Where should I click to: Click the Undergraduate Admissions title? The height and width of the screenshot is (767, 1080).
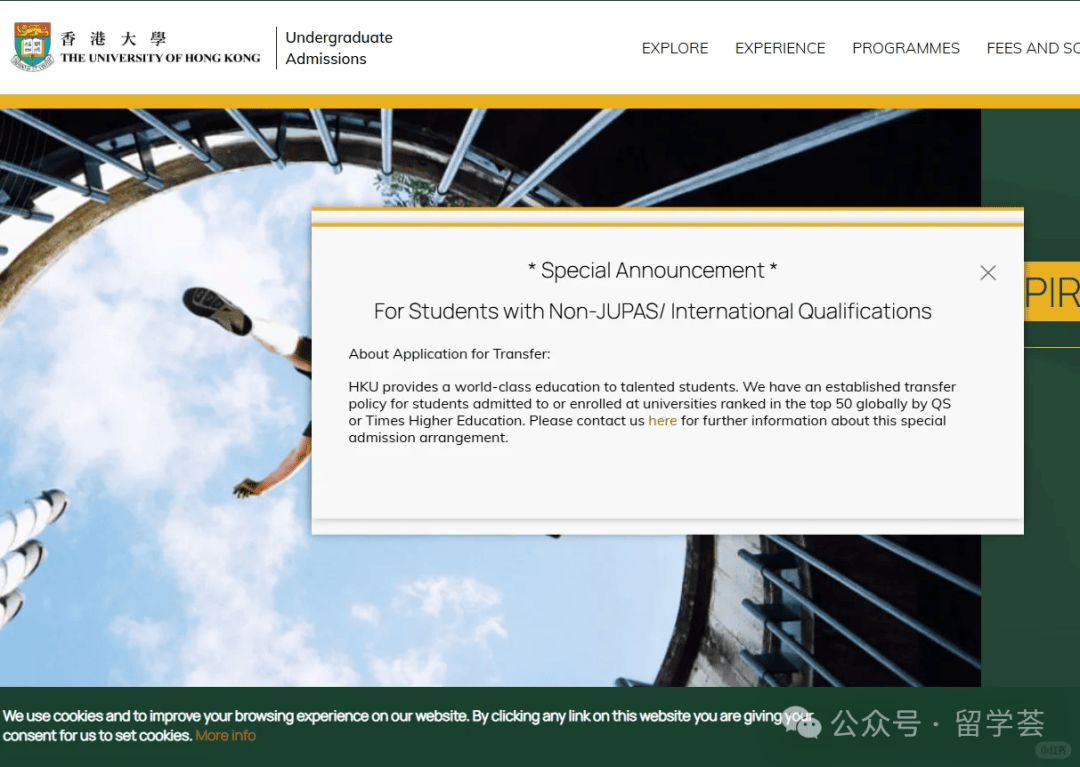(339, 48)
